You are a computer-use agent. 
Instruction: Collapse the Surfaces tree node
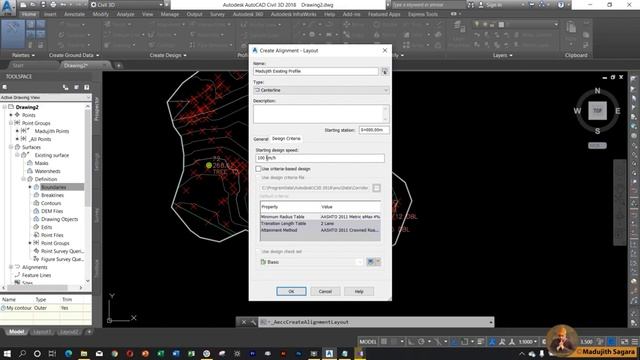(11, 147)
